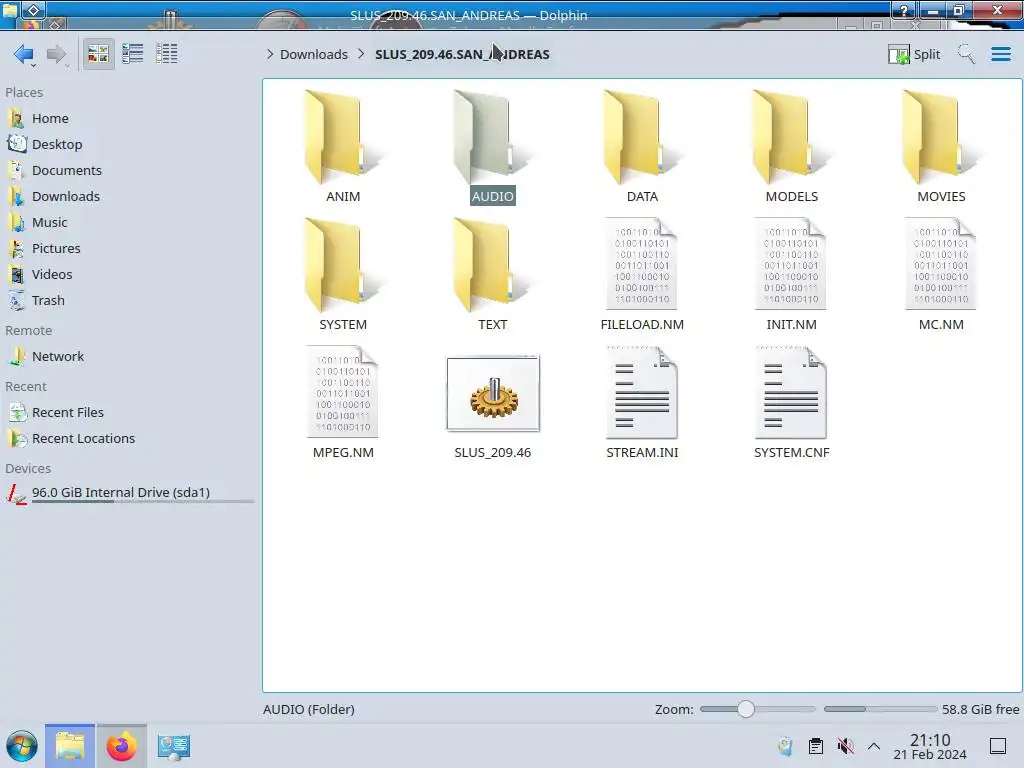This screenshot has height=768, width=1024.
Task: Open Music in Places
Action: (50, 223)
